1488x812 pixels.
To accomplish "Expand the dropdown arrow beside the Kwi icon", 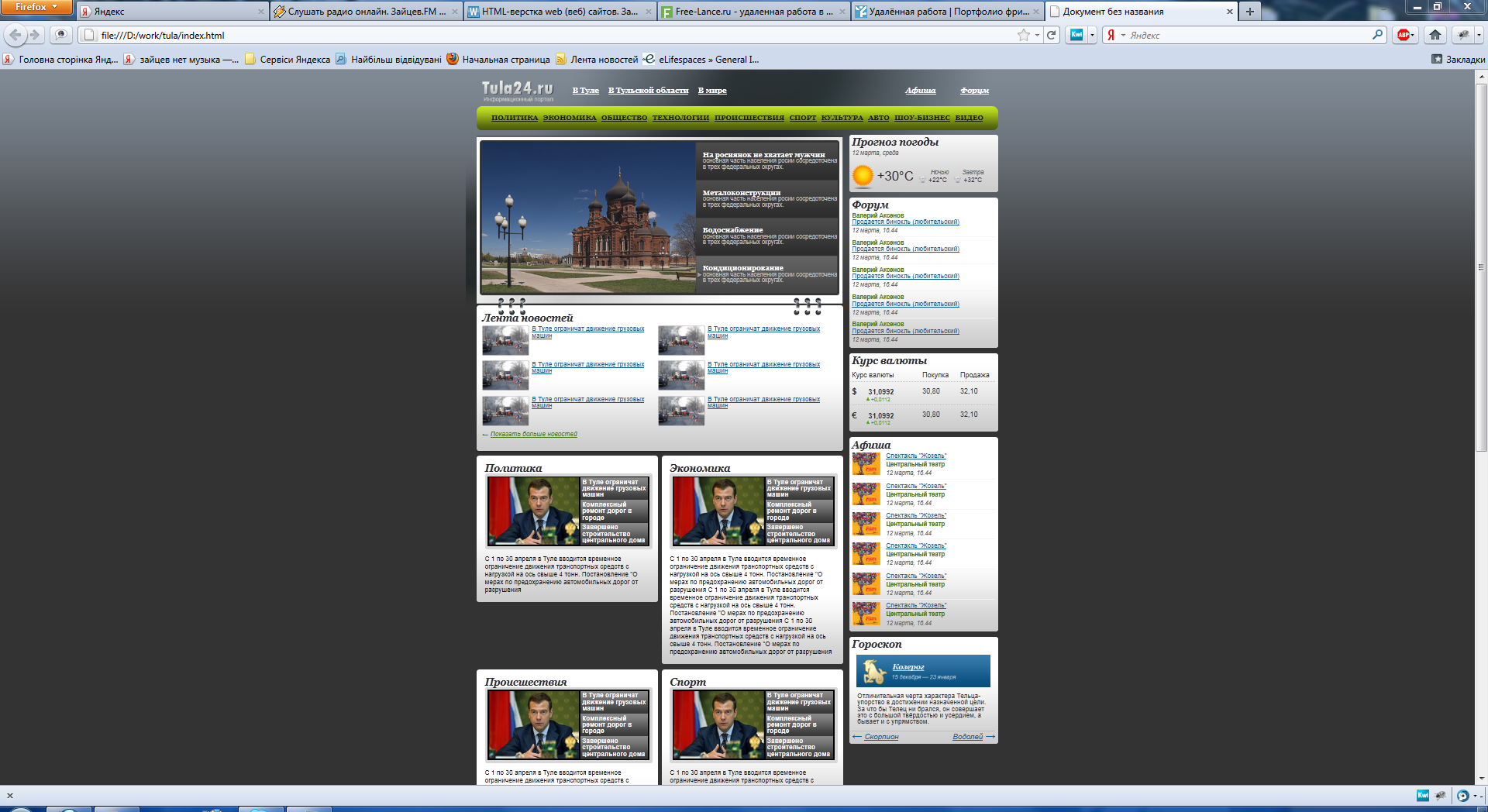I will coord(1092,35).
